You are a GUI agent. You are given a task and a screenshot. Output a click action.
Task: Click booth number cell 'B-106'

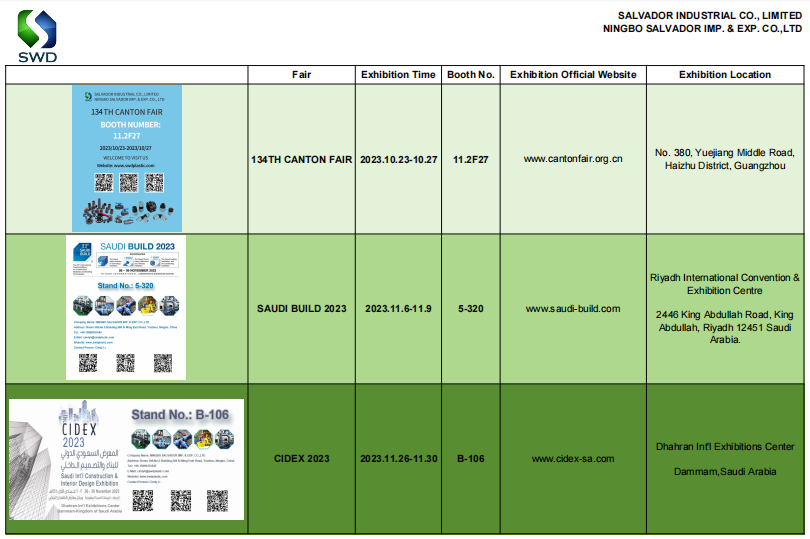pos(471,458)
